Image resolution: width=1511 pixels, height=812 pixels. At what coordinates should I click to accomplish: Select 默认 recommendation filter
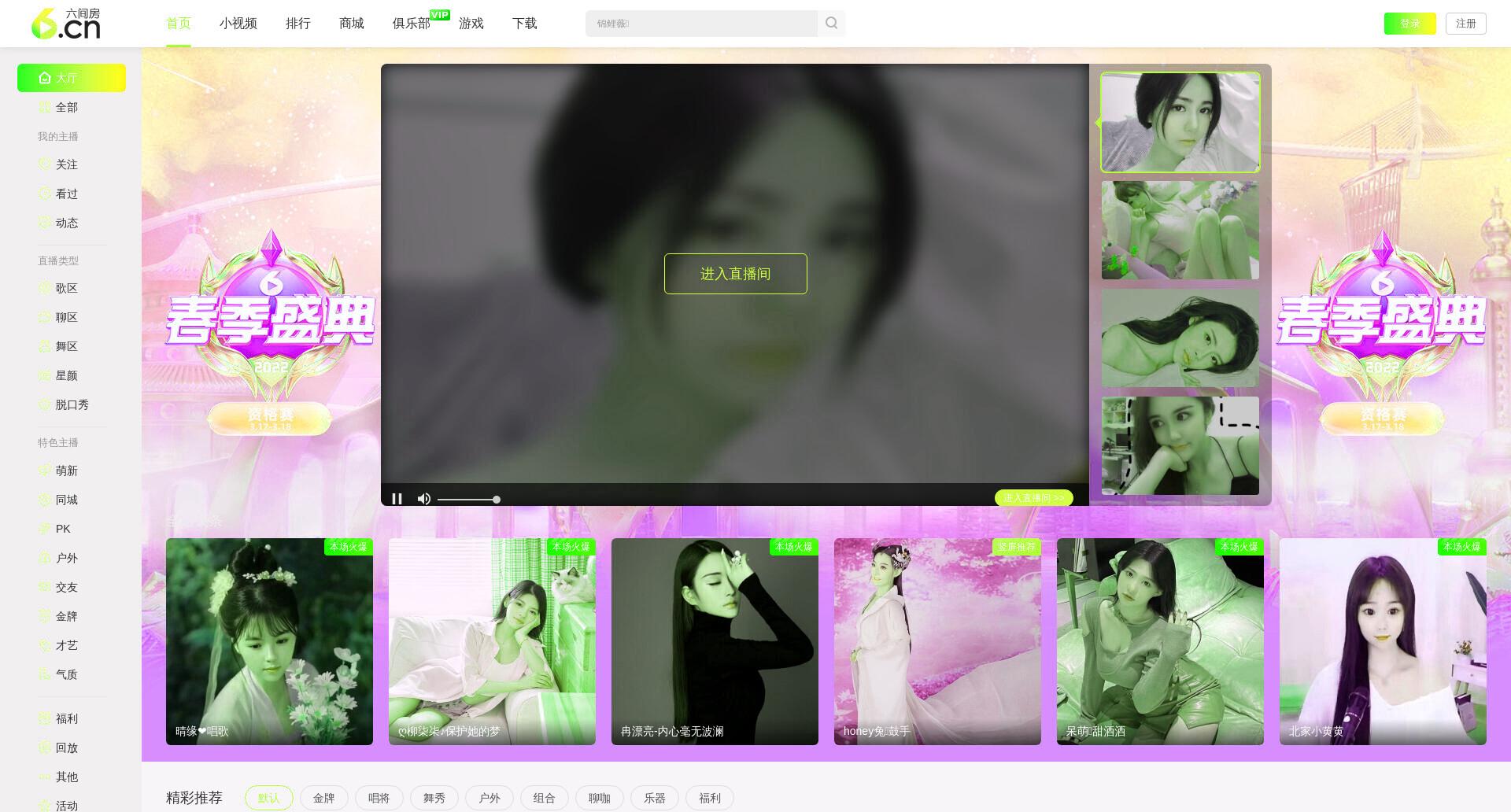click(x=269, y=798)
